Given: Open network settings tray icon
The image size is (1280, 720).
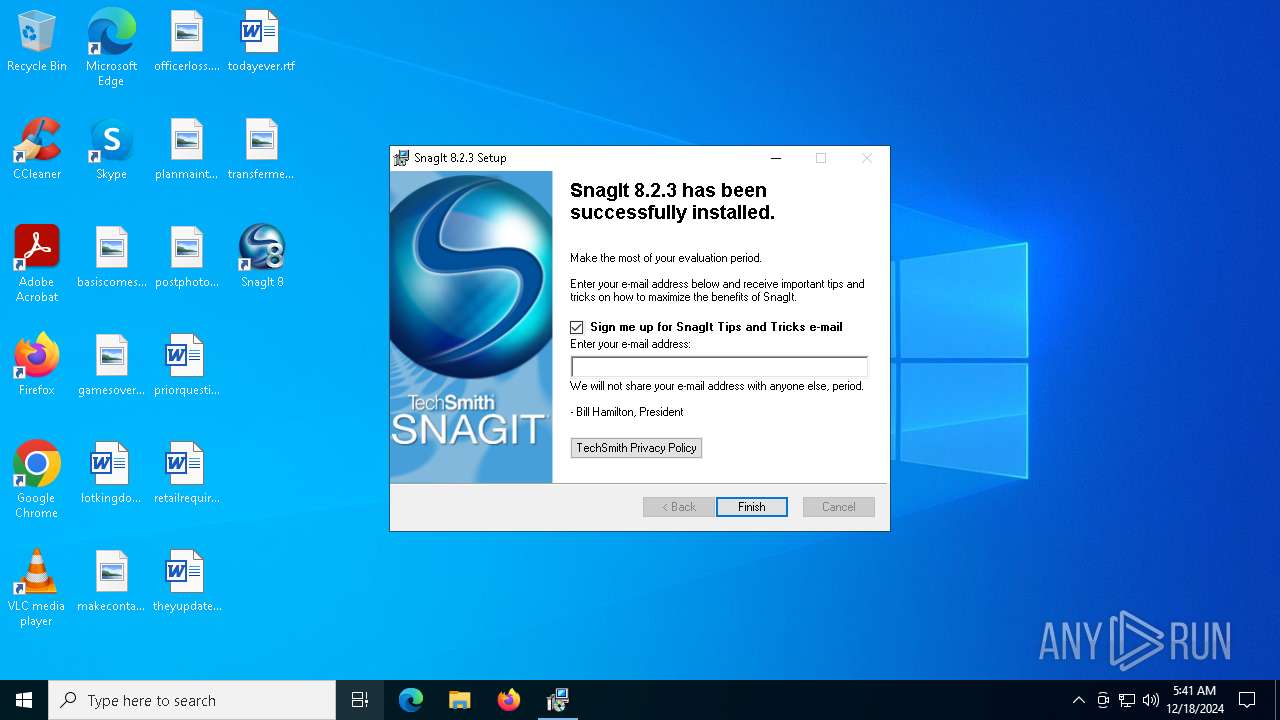Looking at the screenshot, I should pos(1127,700).
